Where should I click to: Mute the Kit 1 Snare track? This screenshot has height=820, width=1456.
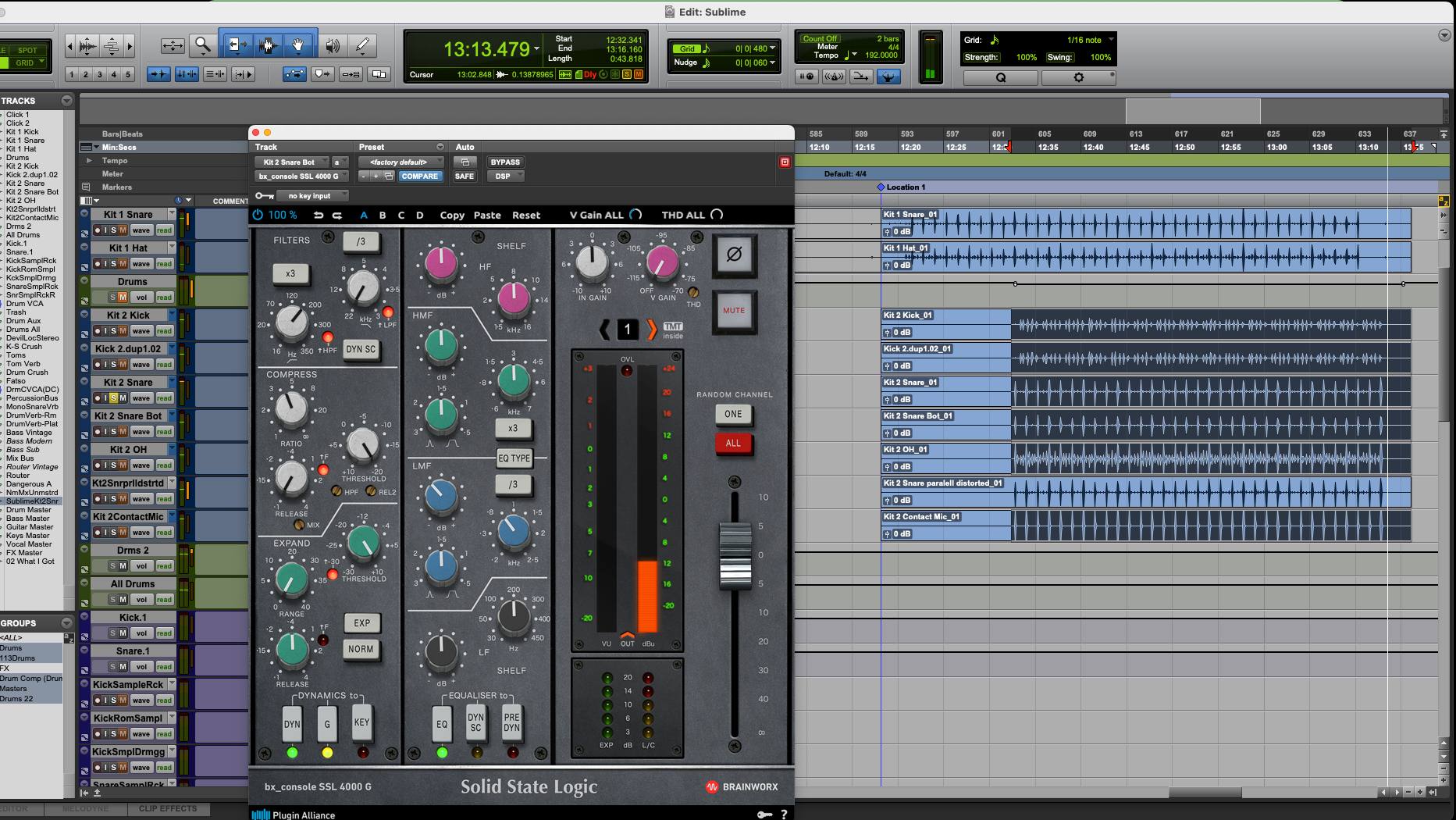click(x=123, y=230)
